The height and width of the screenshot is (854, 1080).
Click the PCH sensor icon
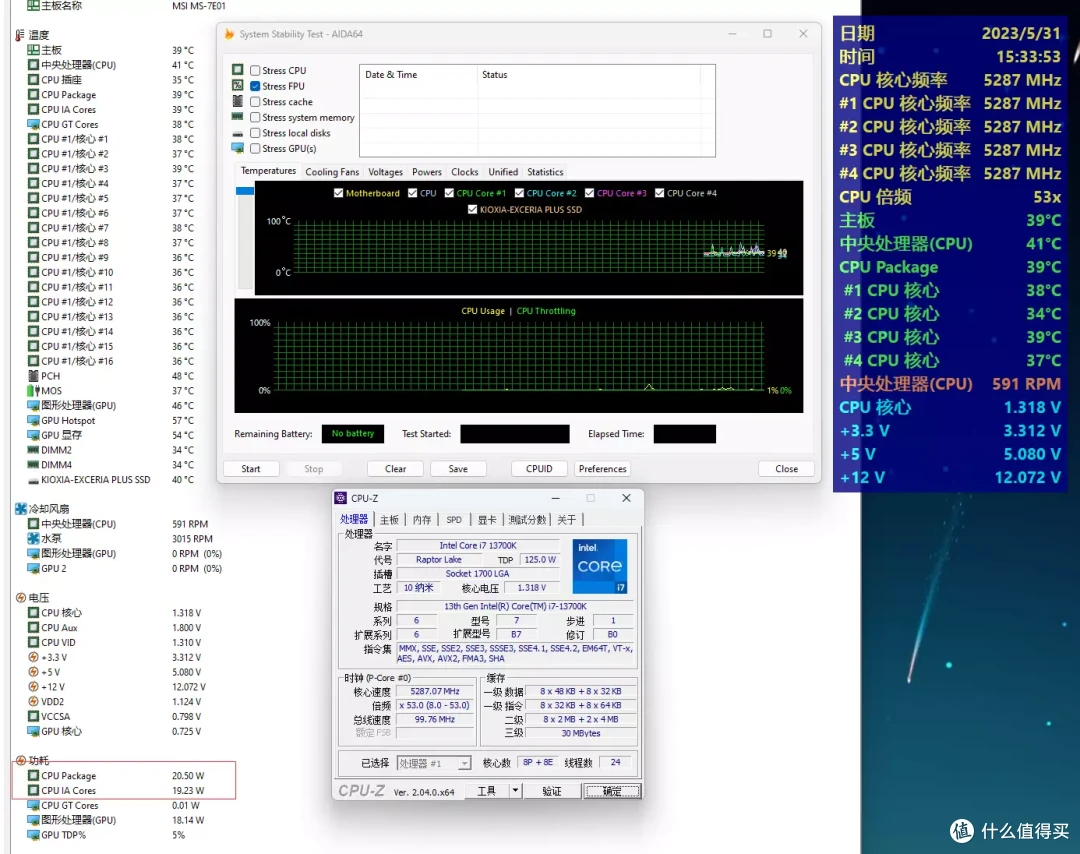(33, 375)
